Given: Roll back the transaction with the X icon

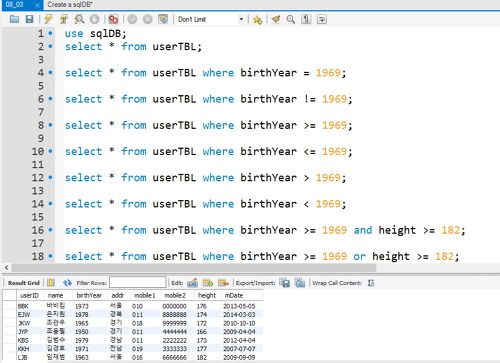Looking at the screenshot, I should coord(148,19).
